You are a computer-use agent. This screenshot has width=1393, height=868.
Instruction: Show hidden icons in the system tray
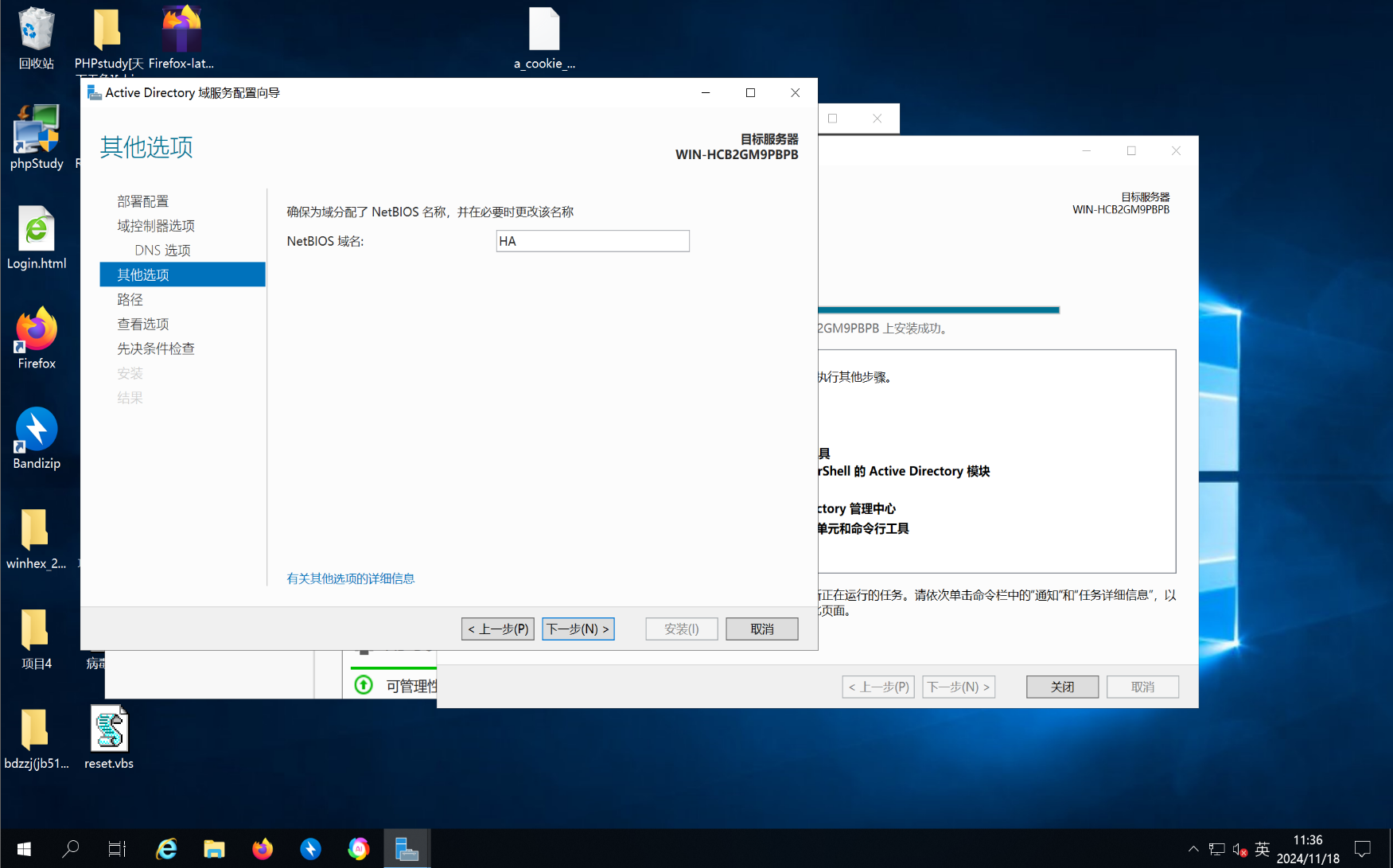(x=1193, y=849)
